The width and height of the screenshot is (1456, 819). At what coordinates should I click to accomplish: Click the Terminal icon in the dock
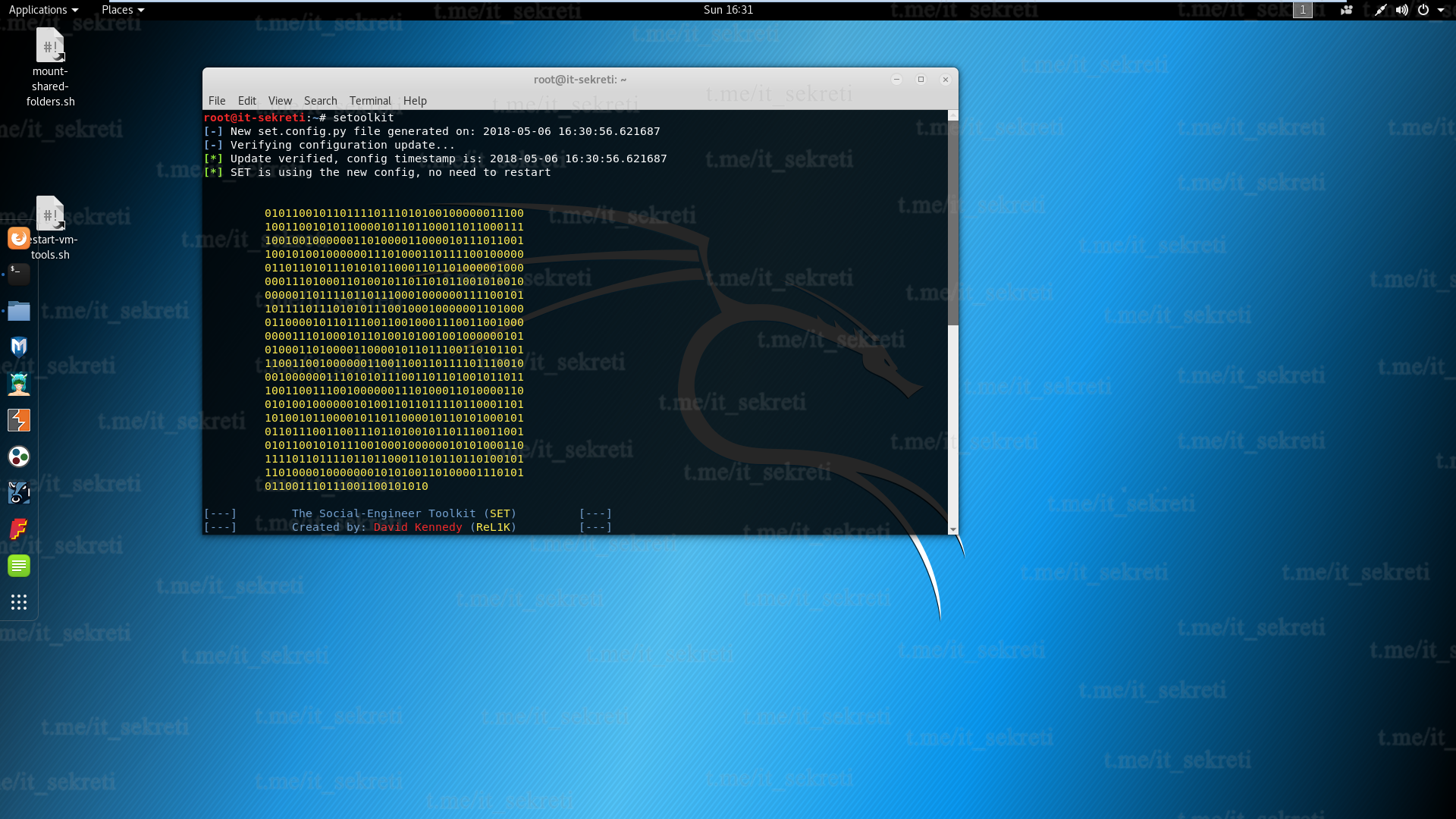pyautogui.click(x=19, y=274)
